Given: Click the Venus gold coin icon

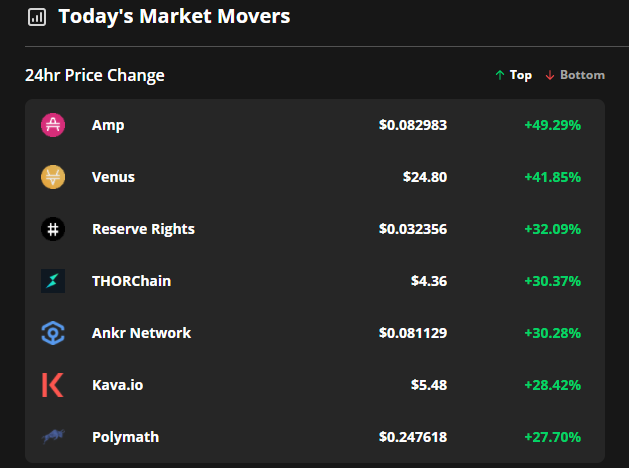Looking at the screenshot, I should point(53,177).
